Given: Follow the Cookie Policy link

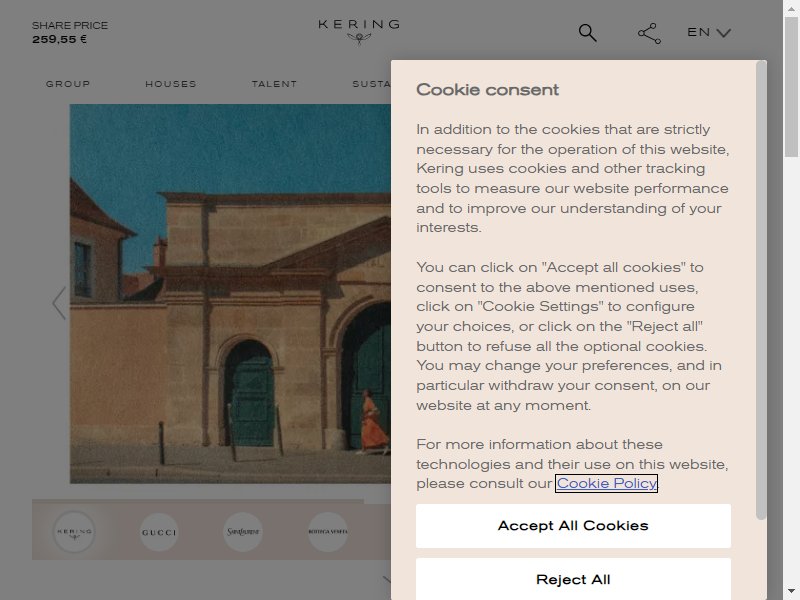Looking at the screenshot, I should click(606, 483).
